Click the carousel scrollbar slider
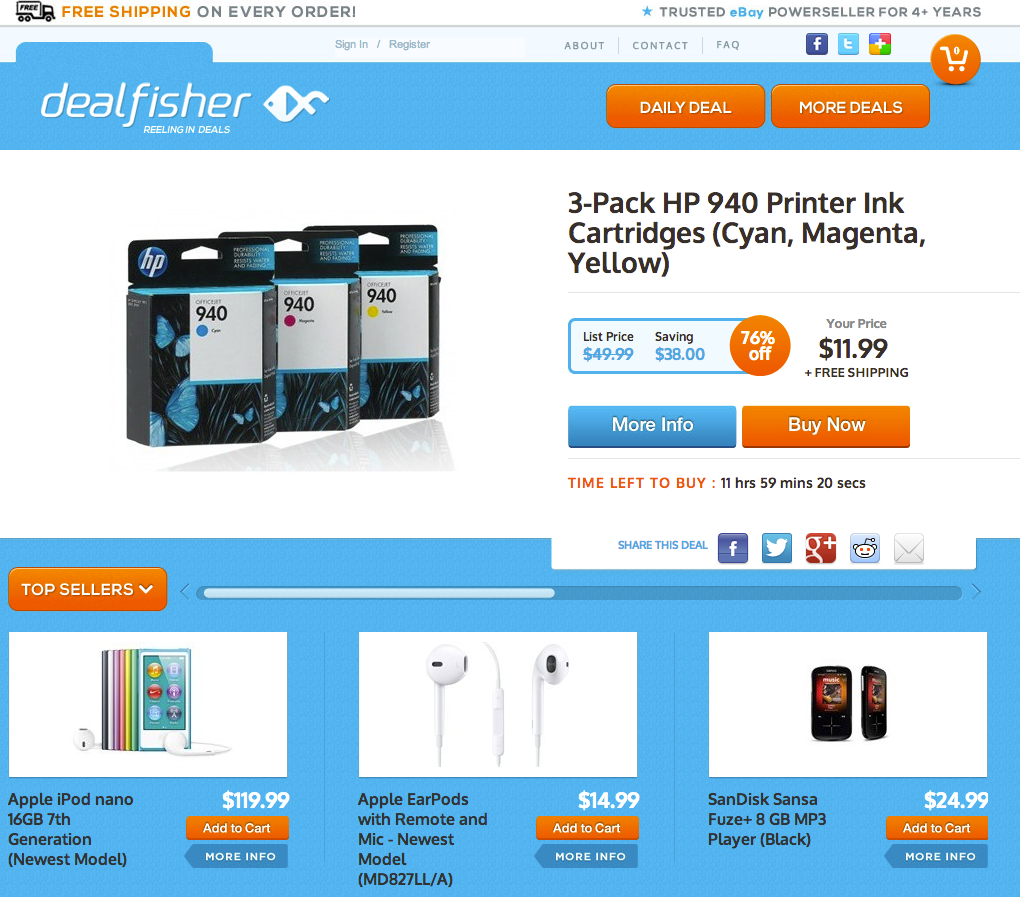The image size is (1020, 897). [x=379, y=593]
